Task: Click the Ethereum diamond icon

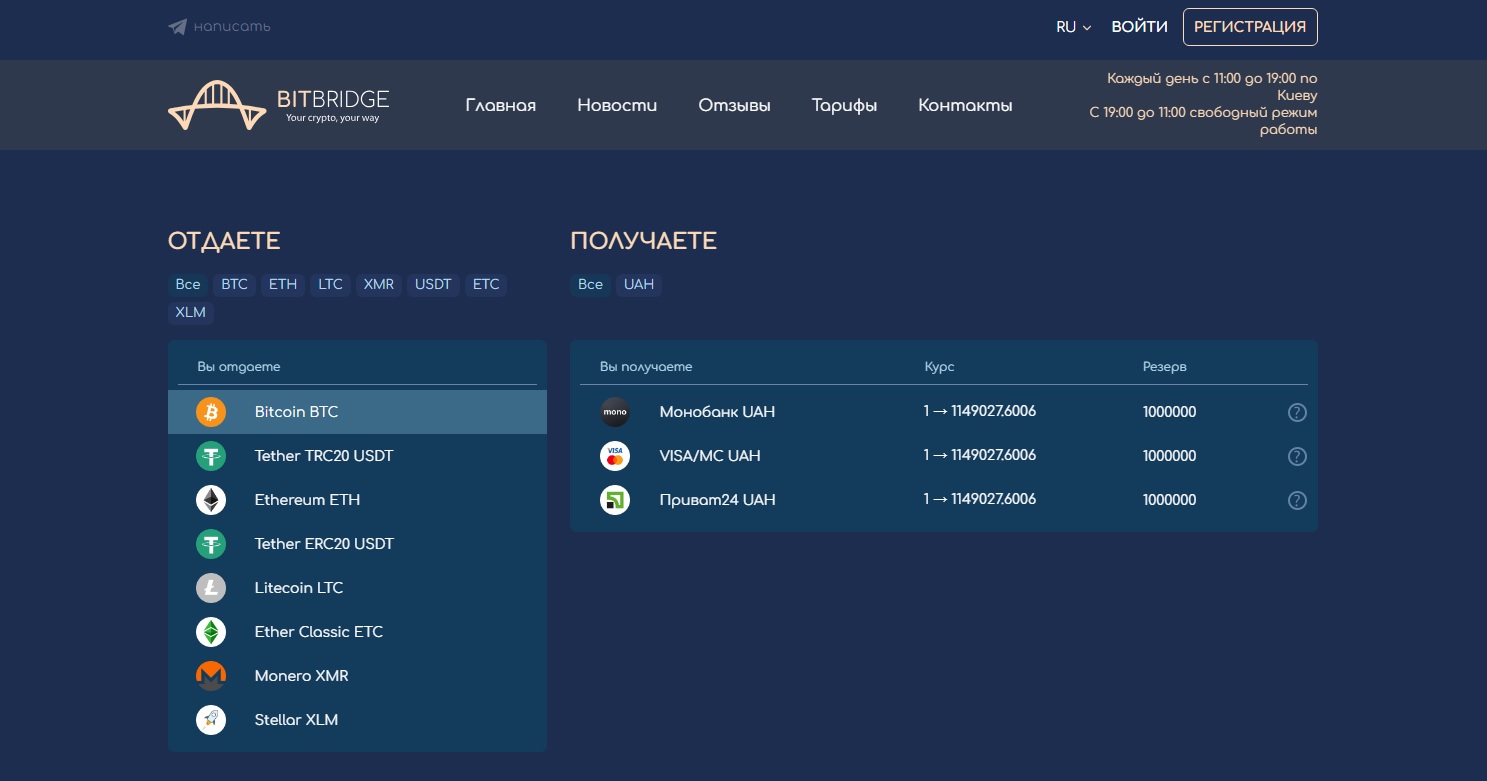Action: coord(211,500)
